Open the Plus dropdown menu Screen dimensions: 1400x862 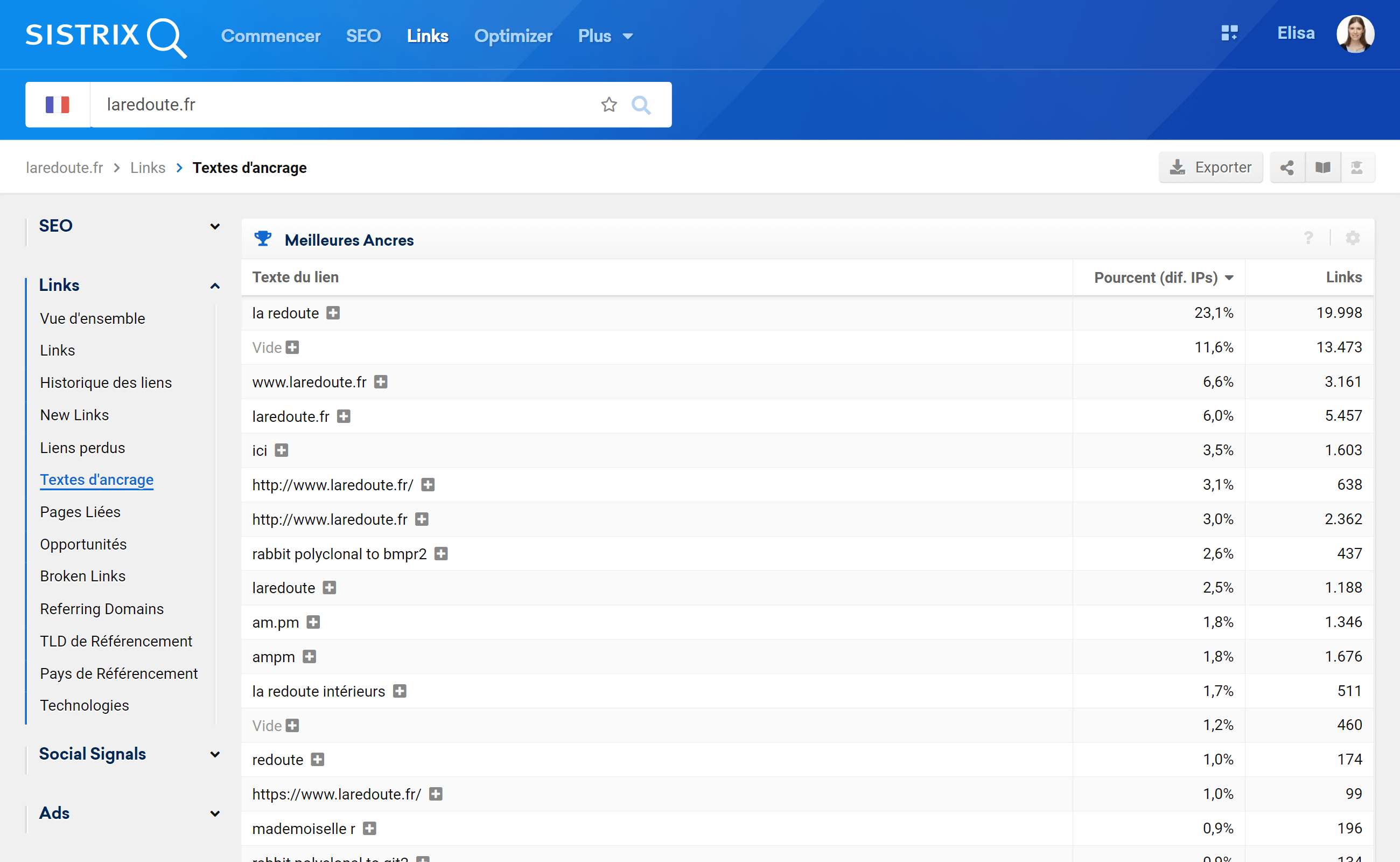coord(605,36)
